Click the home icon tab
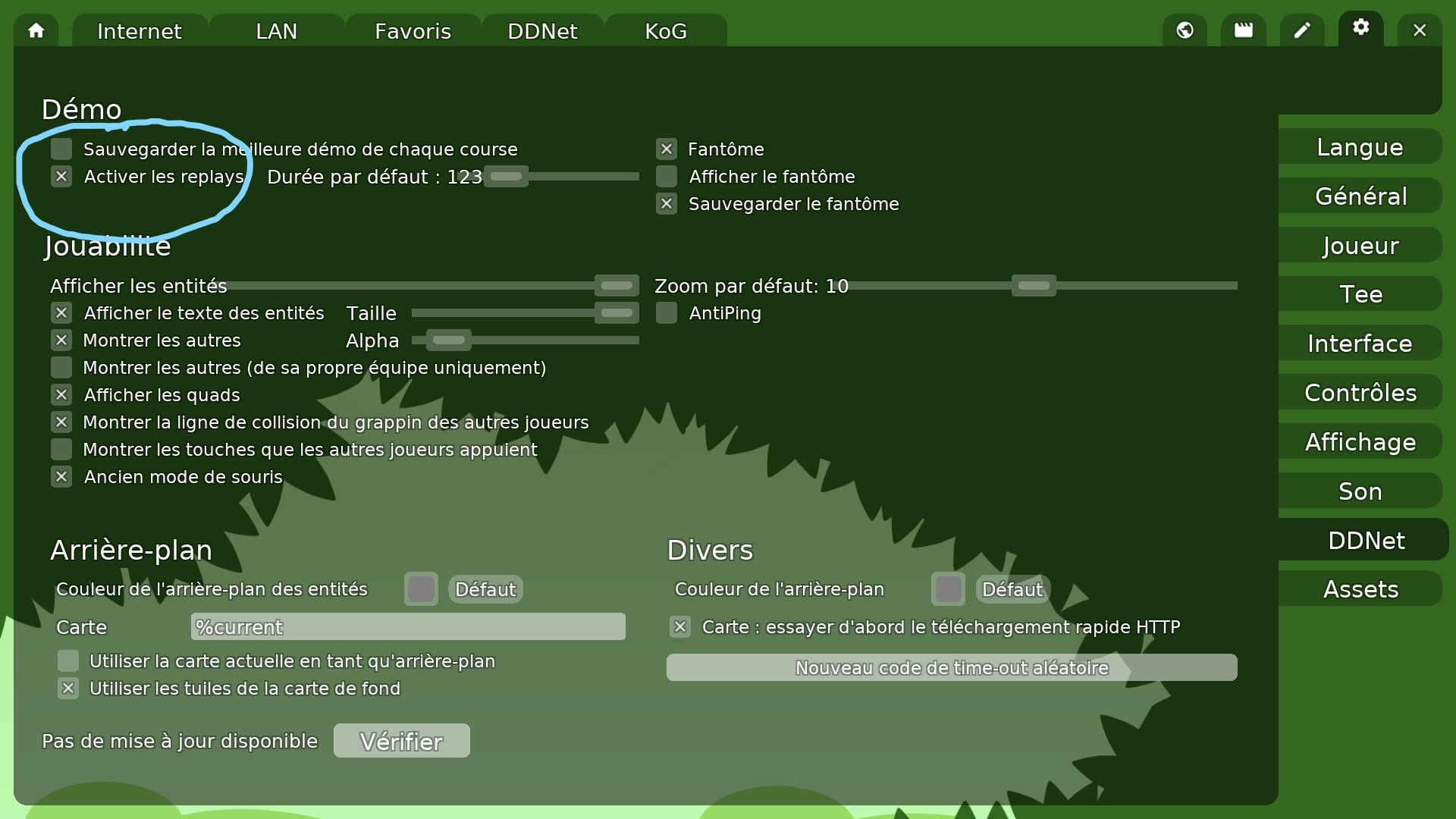1456x819 pixels. point(36,30)
